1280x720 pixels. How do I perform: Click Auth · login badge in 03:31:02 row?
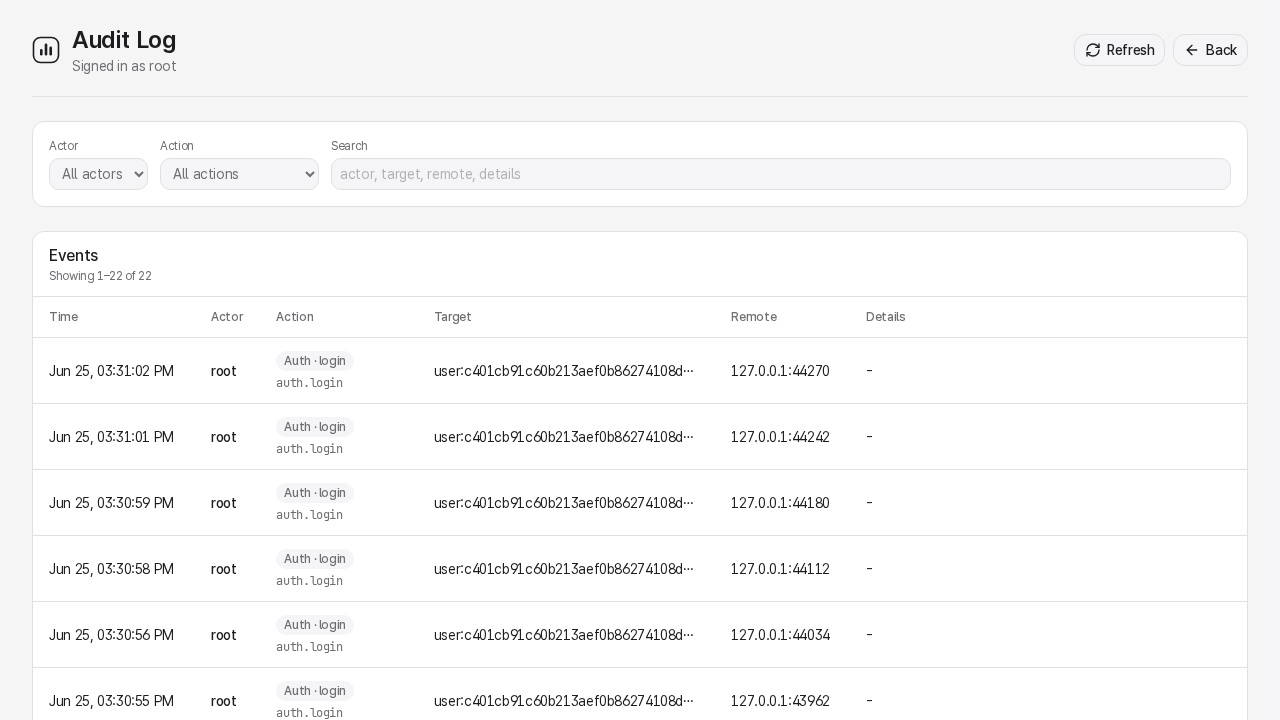point(315,361)
